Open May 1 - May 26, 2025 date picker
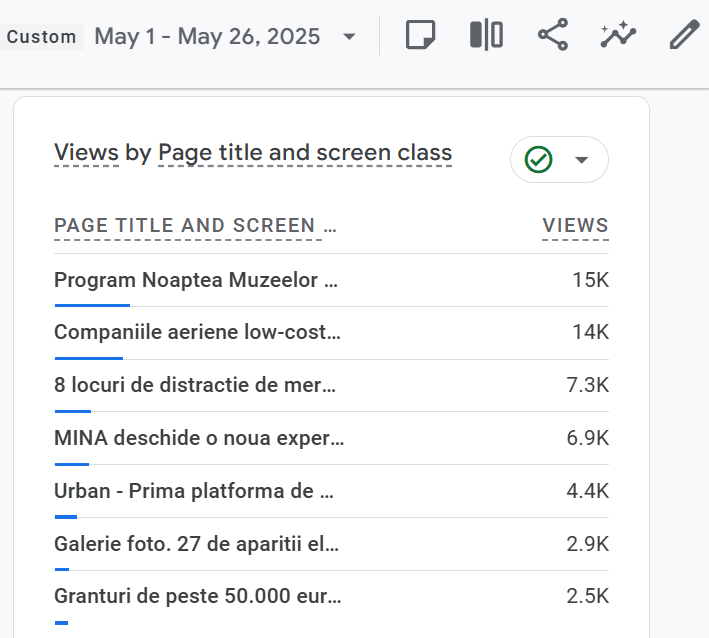The width and height of the screenshot is (709, 638). tap(207, 36)
